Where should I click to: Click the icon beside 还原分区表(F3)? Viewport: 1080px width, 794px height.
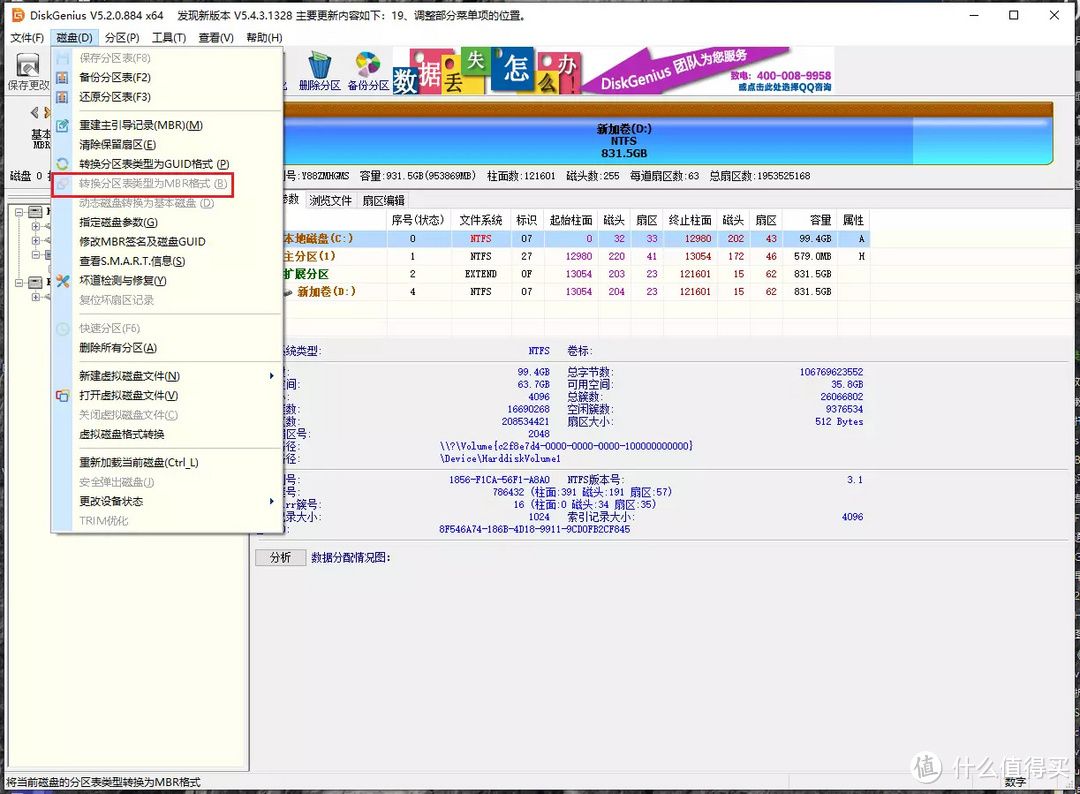(62, 96)
